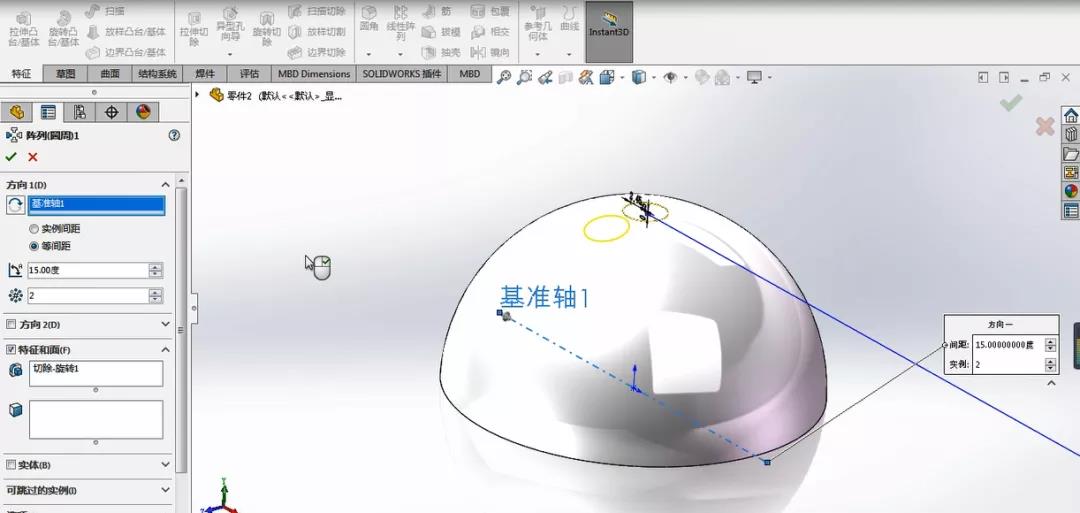Screen dimensions: 1080x513
Task: Switch to the 草图 tab
Action: 65,74
